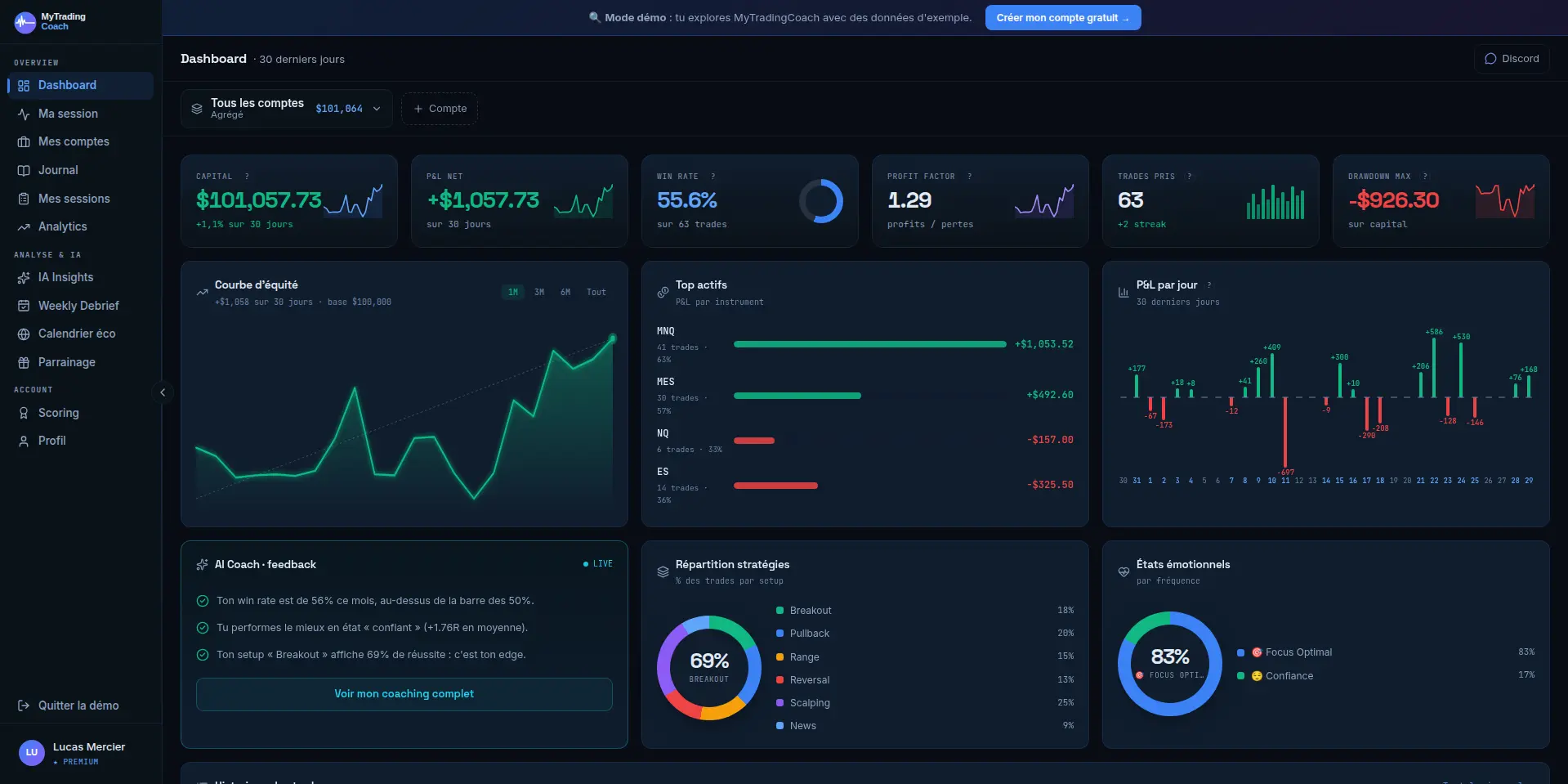1568x784 pixels.
Task: Click the Calendrier éco globe icon
Action: [24, 334]
